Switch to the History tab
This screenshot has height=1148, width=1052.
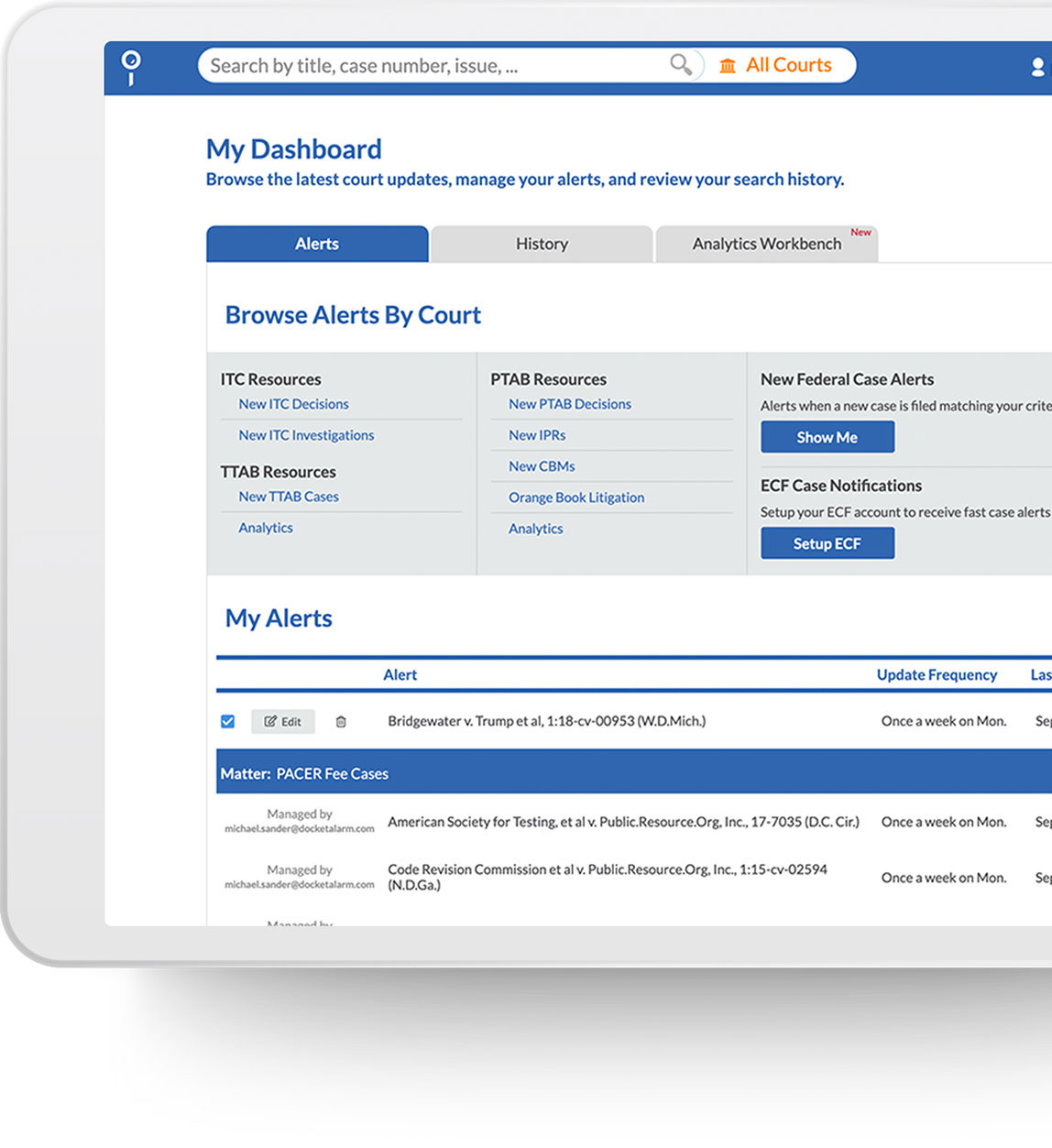tap(542, 245)
